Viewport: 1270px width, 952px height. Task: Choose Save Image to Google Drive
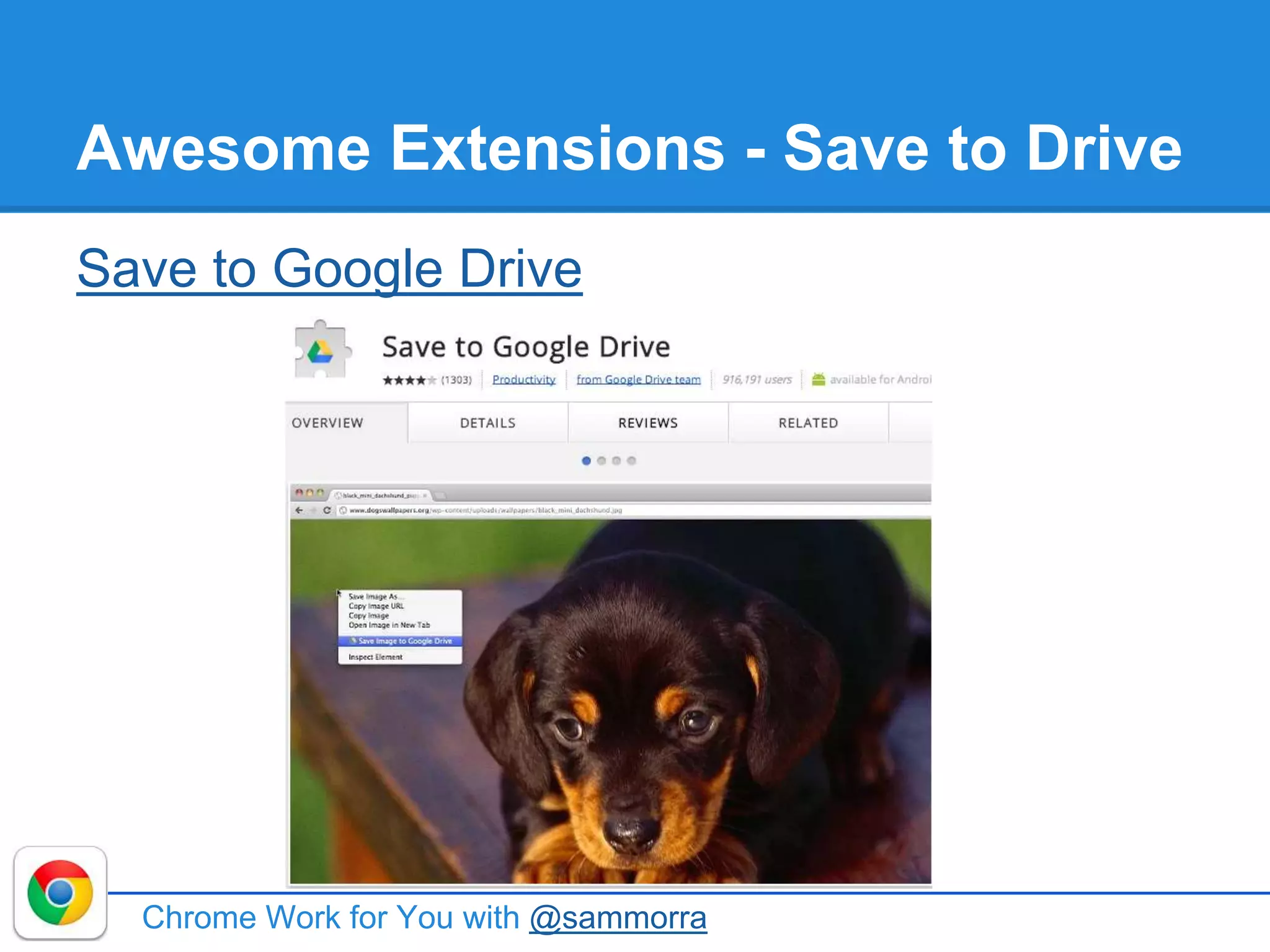coord(400,641)
